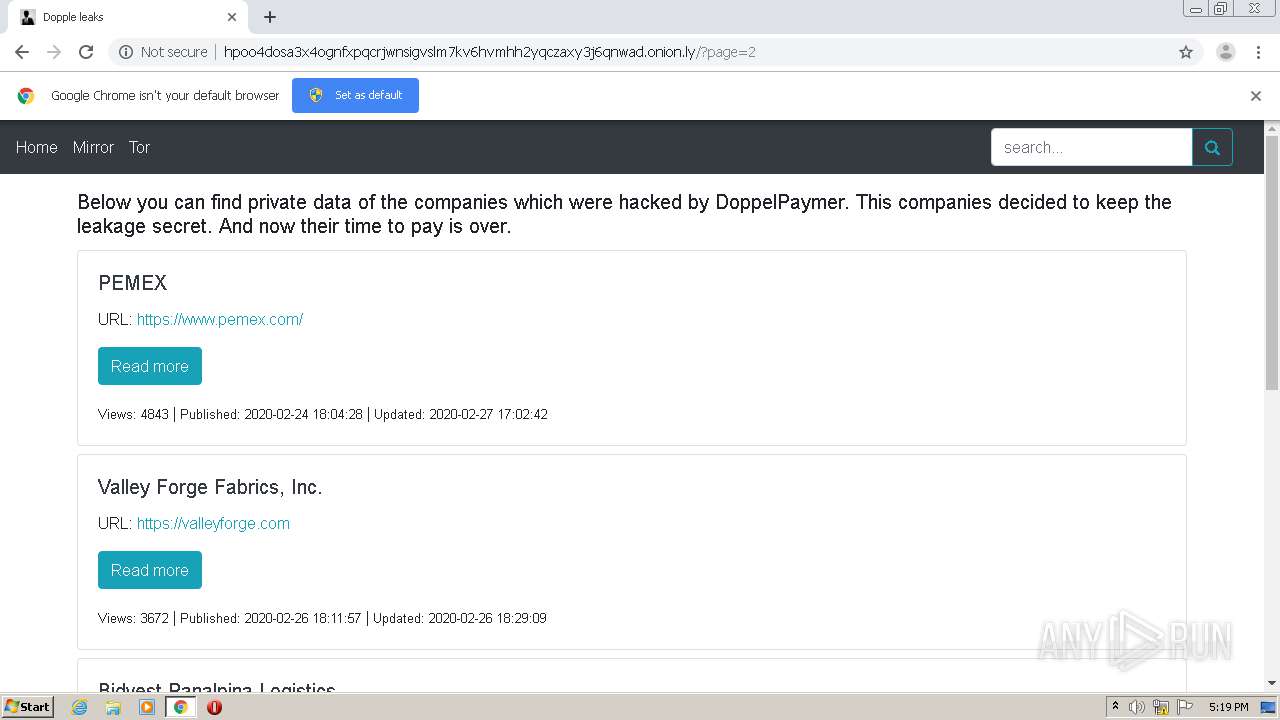The image size is (1280, 720).
Task: Click the Set as default button
Action: pyautogui.click(x=355, y=95)
